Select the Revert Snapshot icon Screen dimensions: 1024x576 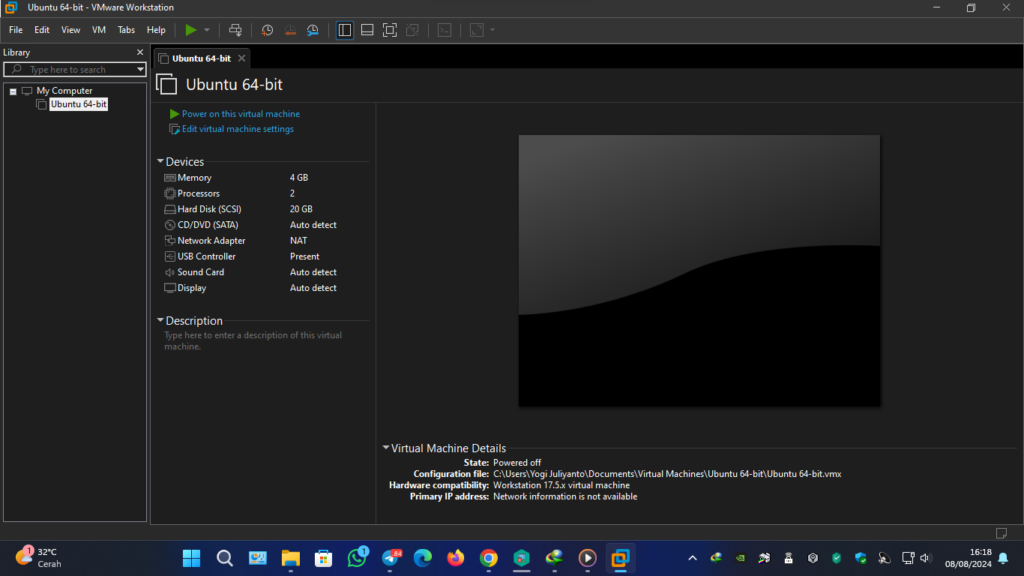pos(290,30)
